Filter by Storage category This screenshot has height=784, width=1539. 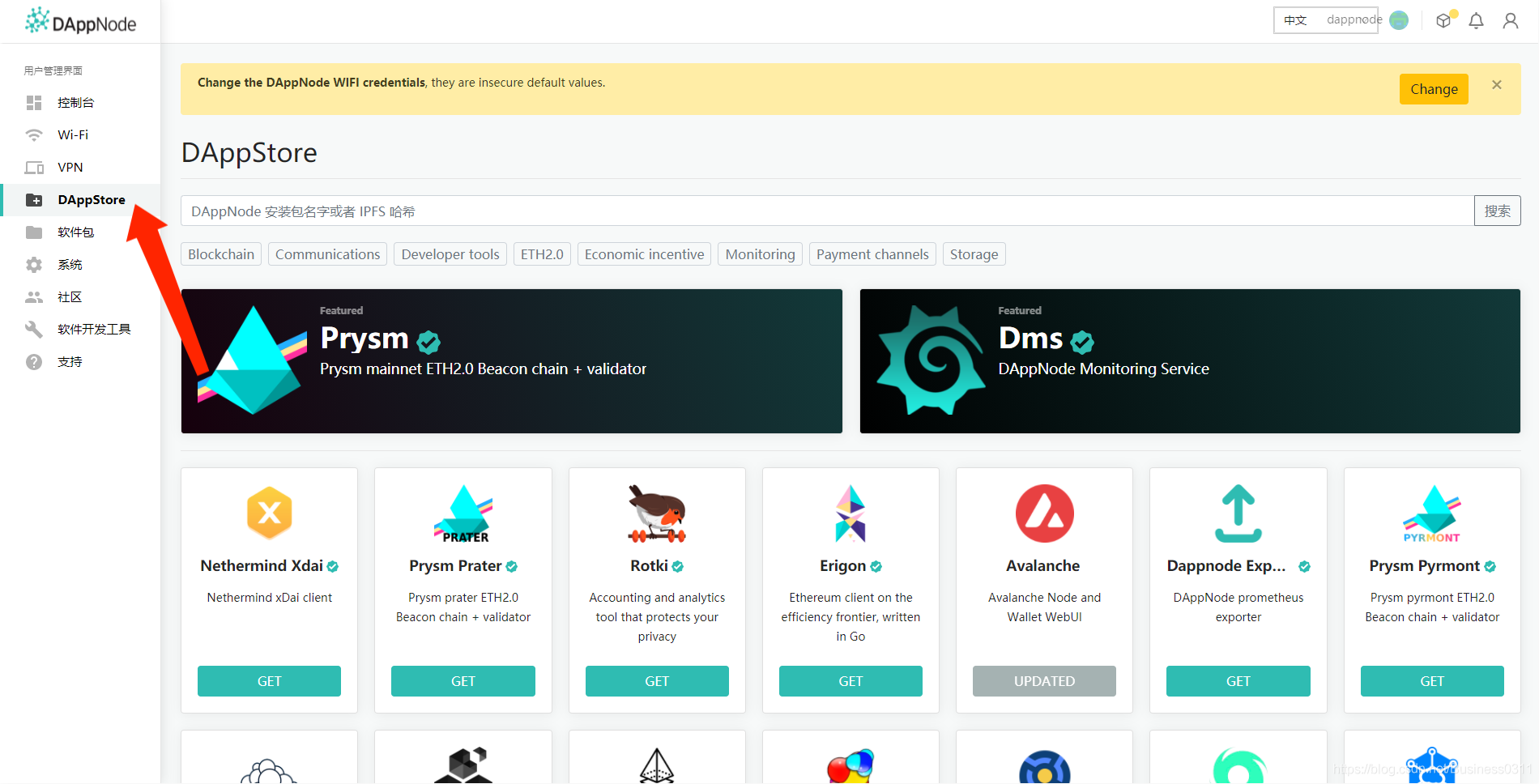974,254
